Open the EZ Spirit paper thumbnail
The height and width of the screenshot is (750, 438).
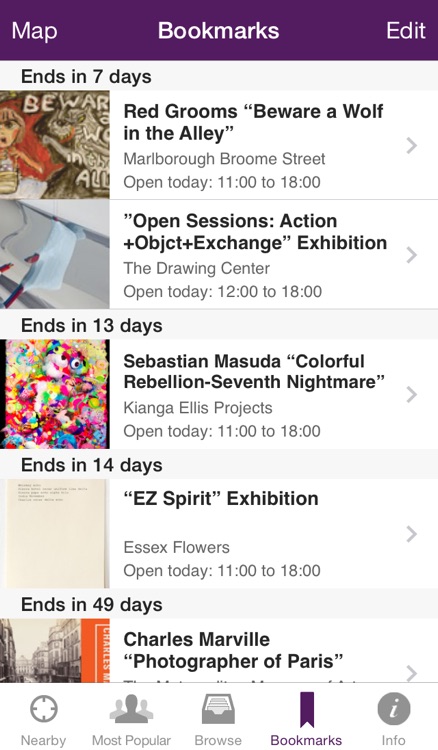pyautogui.click(x=55, y=533)
